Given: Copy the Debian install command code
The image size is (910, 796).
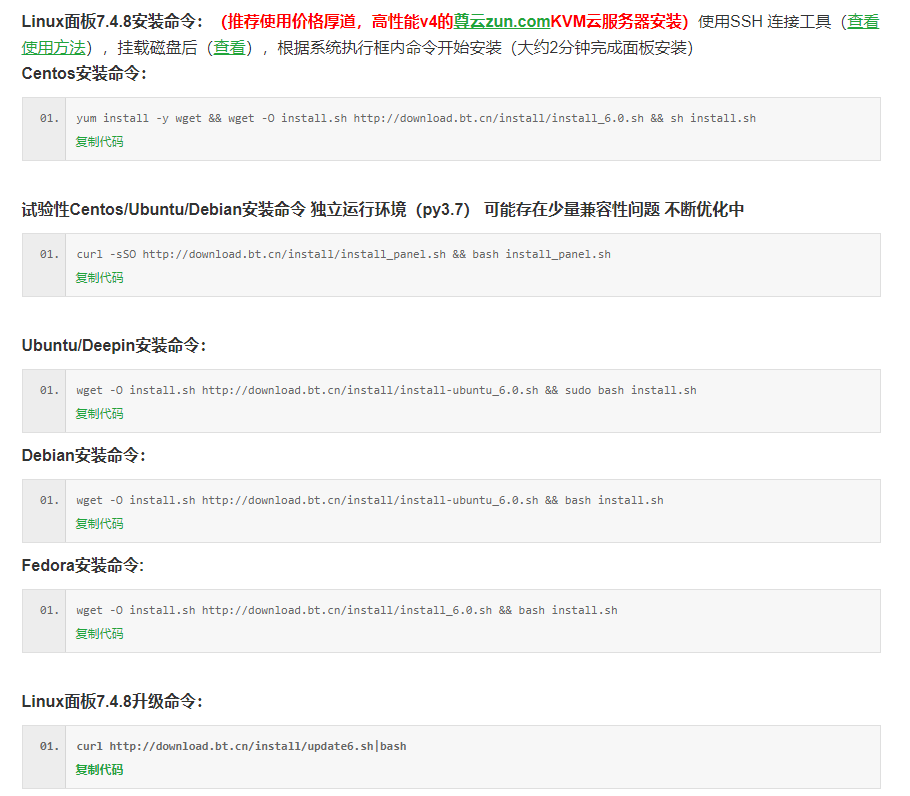Looking at the screenshot, I should pyautogui.click(x=98, y=523).
